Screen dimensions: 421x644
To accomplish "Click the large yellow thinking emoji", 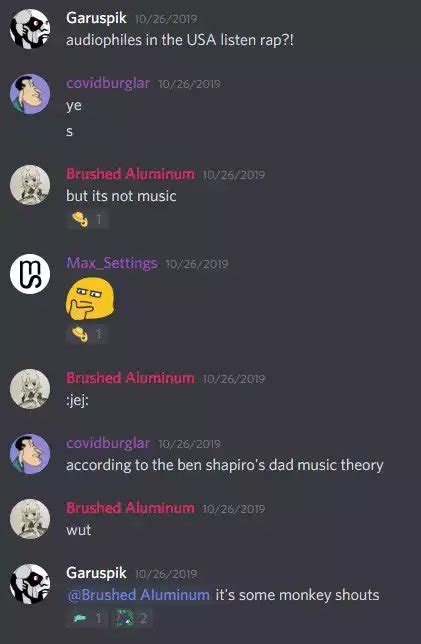I will pyautogui.click(x=90, y=299).
